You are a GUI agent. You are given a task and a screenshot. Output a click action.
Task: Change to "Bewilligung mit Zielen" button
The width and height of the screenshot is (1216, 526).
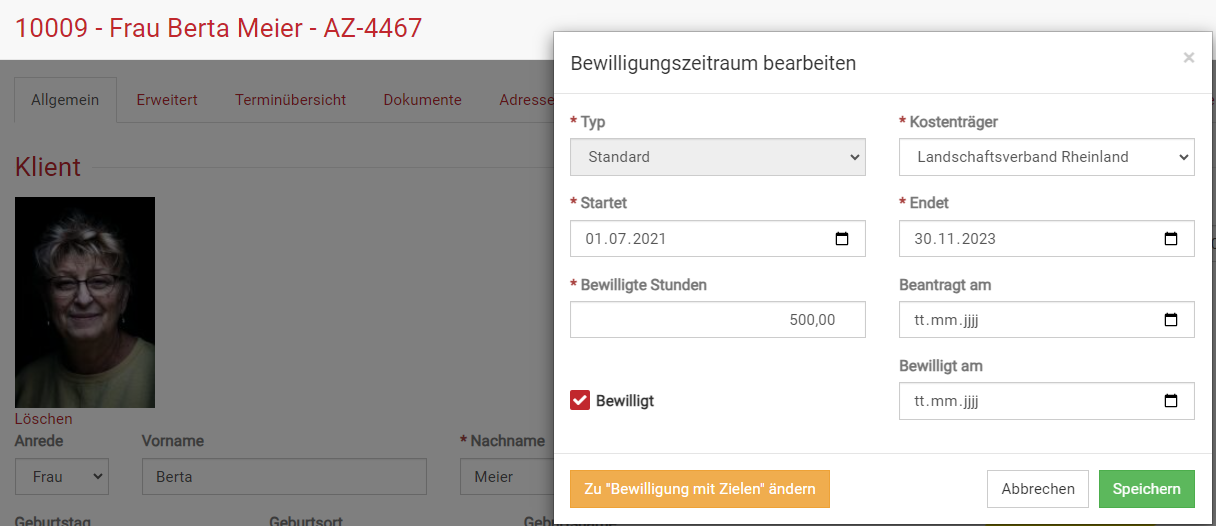click(699, 489)
